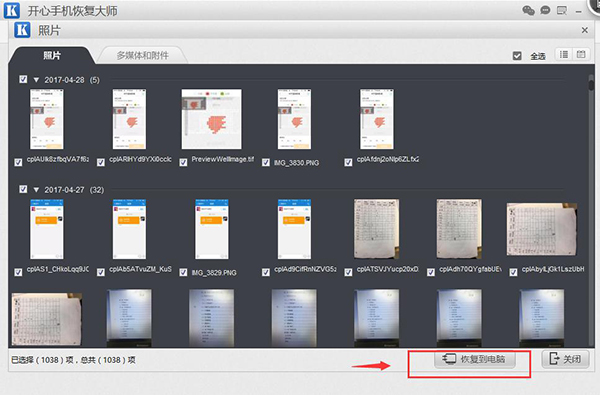Switch to 多媒体和附件 tab
Viewport: 600px width, 395px height.
point(142,55)
